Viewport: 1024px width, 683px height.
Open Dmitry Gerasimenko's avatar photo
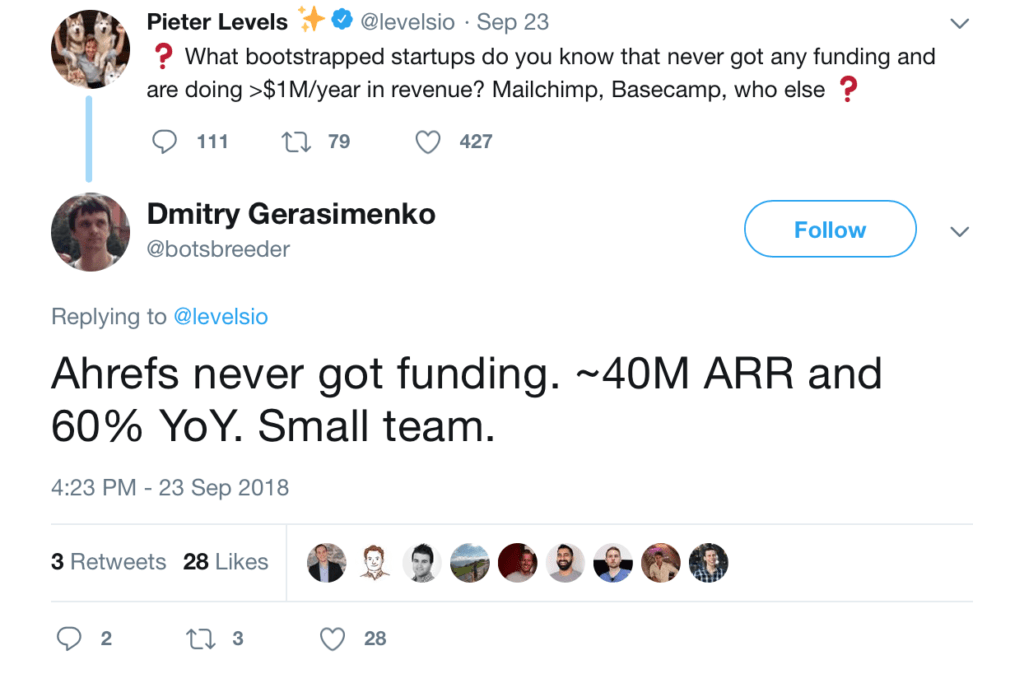click(x=90, y=232)
